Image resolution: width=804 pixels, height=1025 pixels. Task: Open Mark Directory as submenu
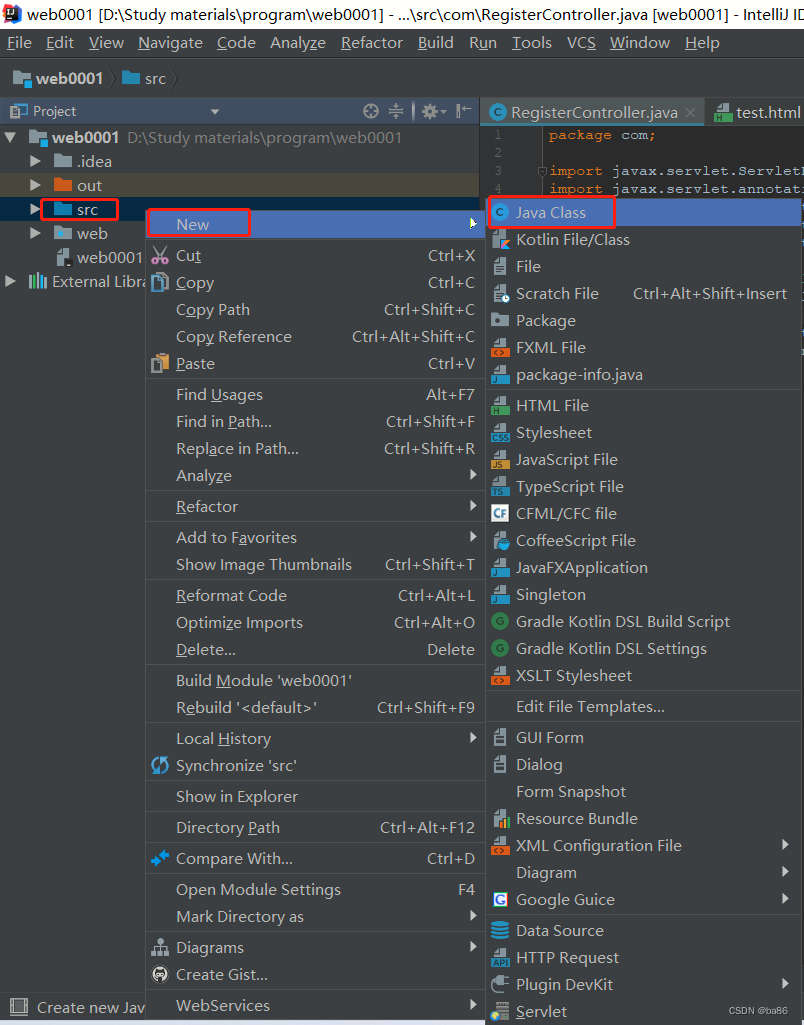[315, 916]
